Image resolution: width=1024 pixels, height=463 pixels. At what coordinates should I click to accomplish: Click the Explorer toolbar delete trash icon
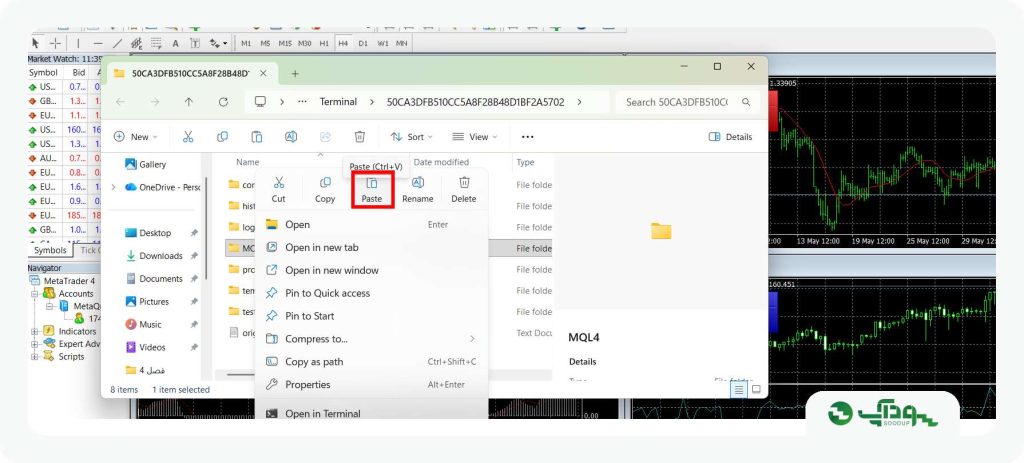360,136
